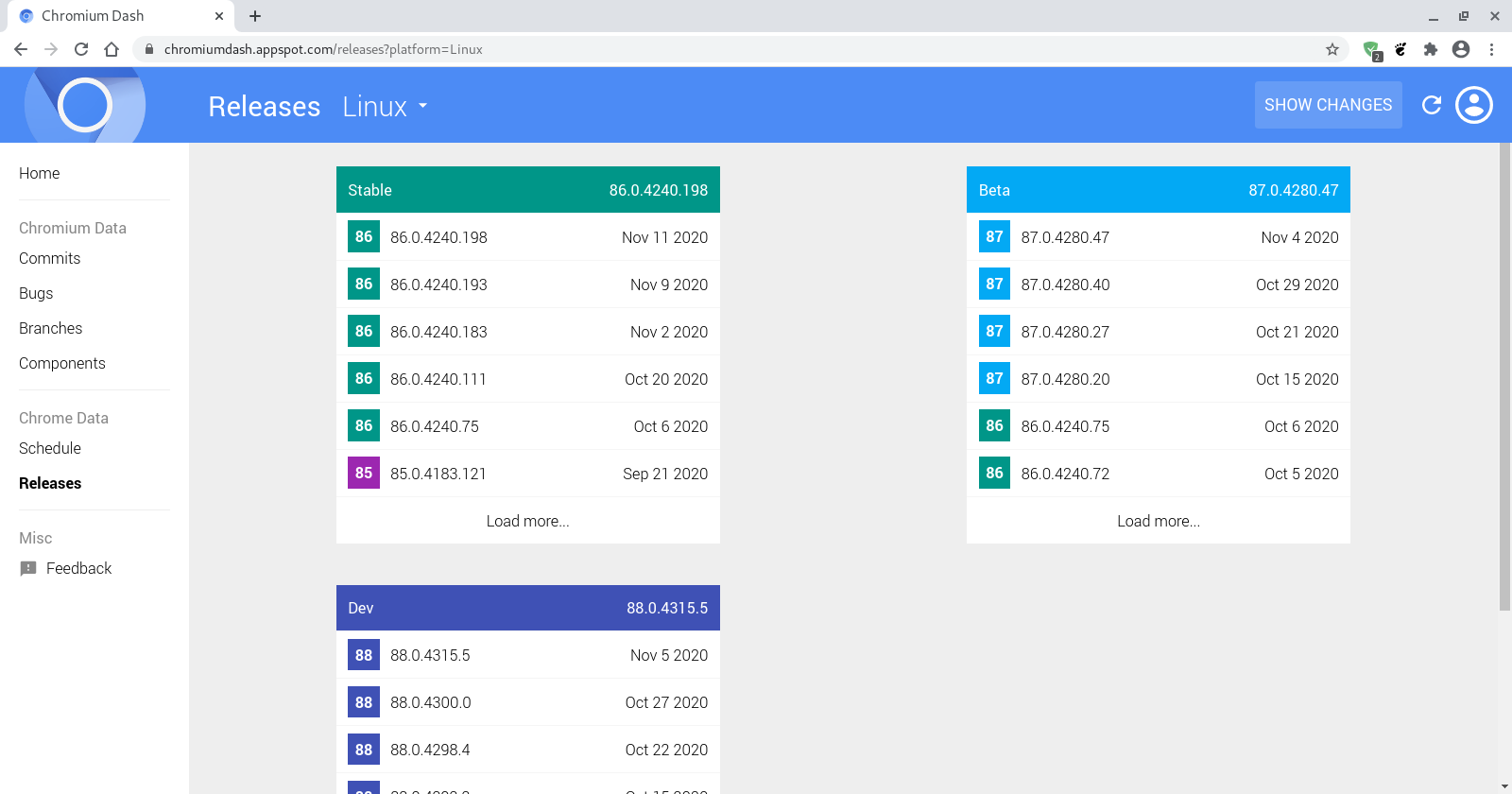Screen dimensions: 1512x794
Task: Open the user account icon in header
Action: tap(1474, 105)
